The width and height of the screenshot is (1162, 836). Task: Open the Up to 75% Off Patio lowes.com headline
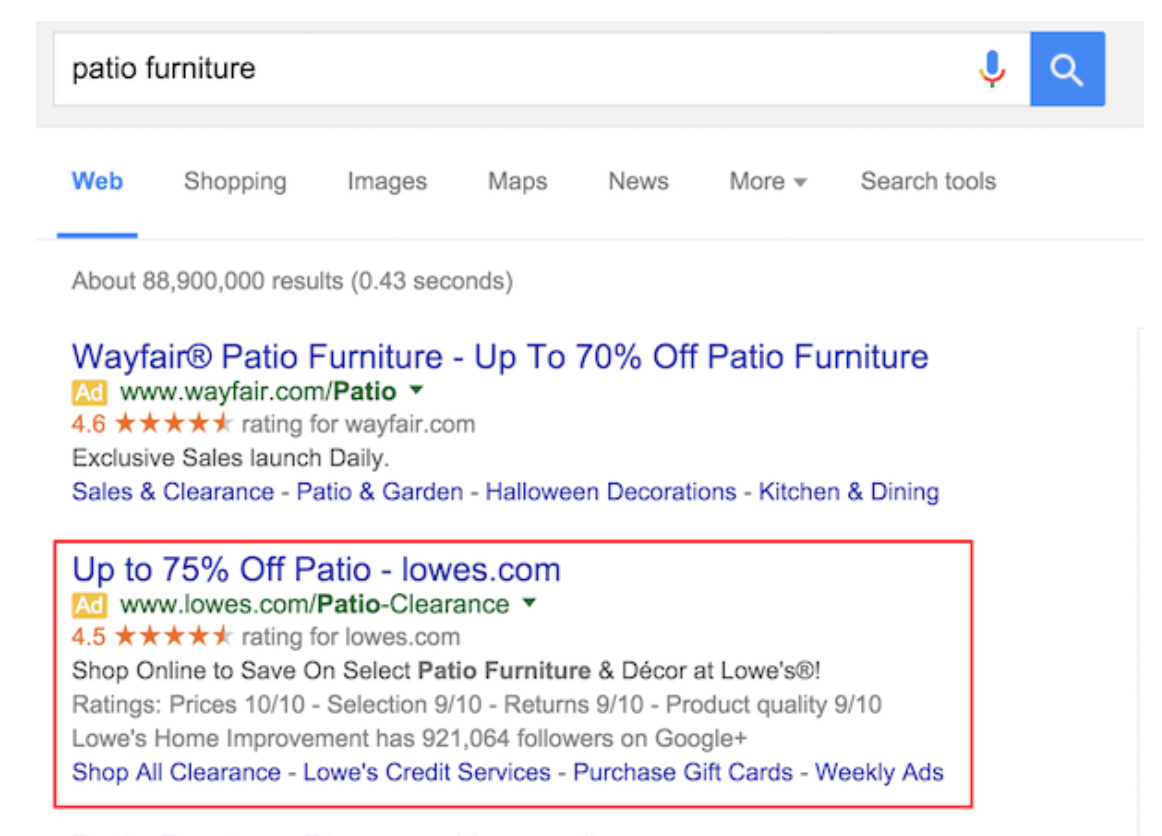pos(316,570)
